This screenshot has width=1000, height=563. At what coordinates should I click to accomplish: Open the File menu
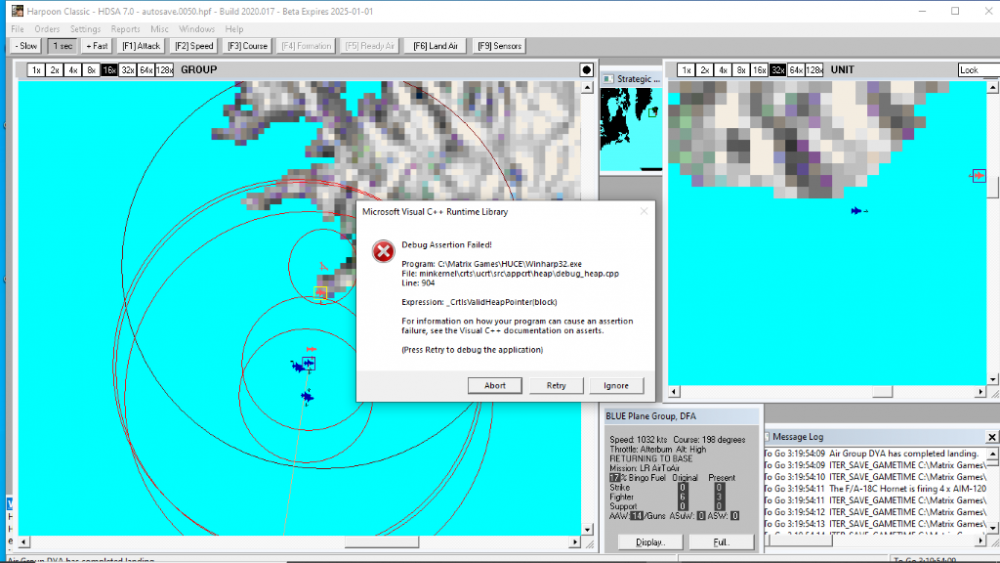17,29
